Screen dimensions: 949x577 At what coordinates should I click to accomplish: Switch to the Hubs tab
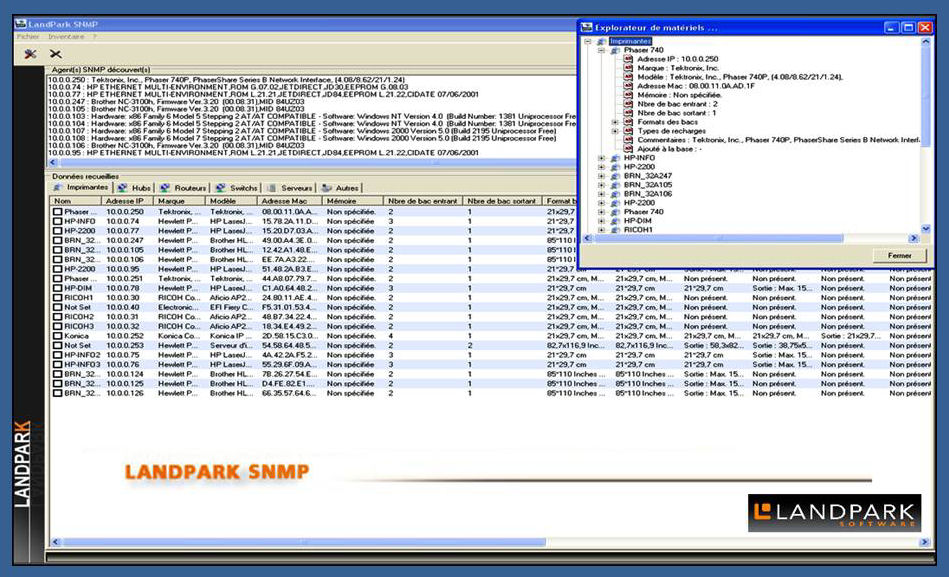tap(134, 188)
